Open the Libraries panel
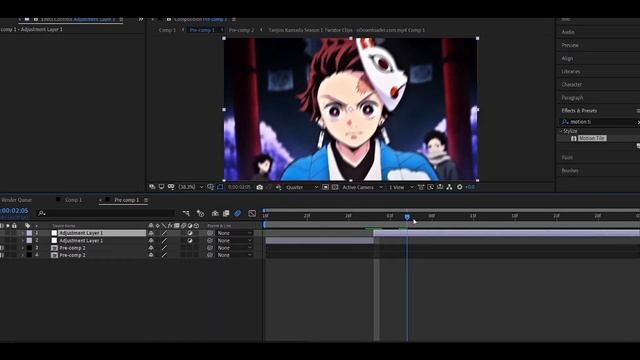The width and height of the screenshot is (640, 360). (571, 71)
